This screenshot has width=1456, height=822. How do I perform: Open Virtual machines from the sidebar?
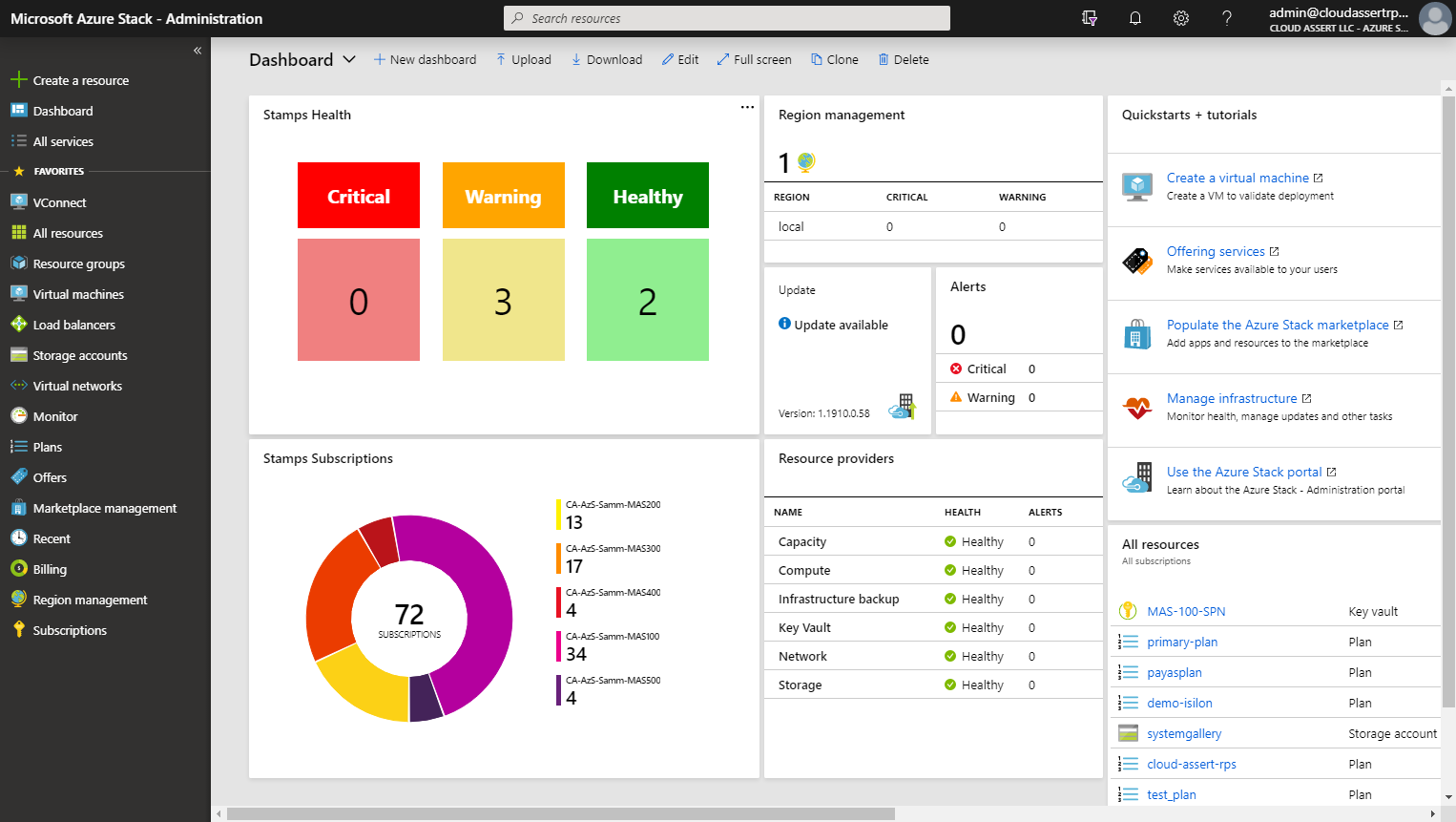(x=21, y=294)
